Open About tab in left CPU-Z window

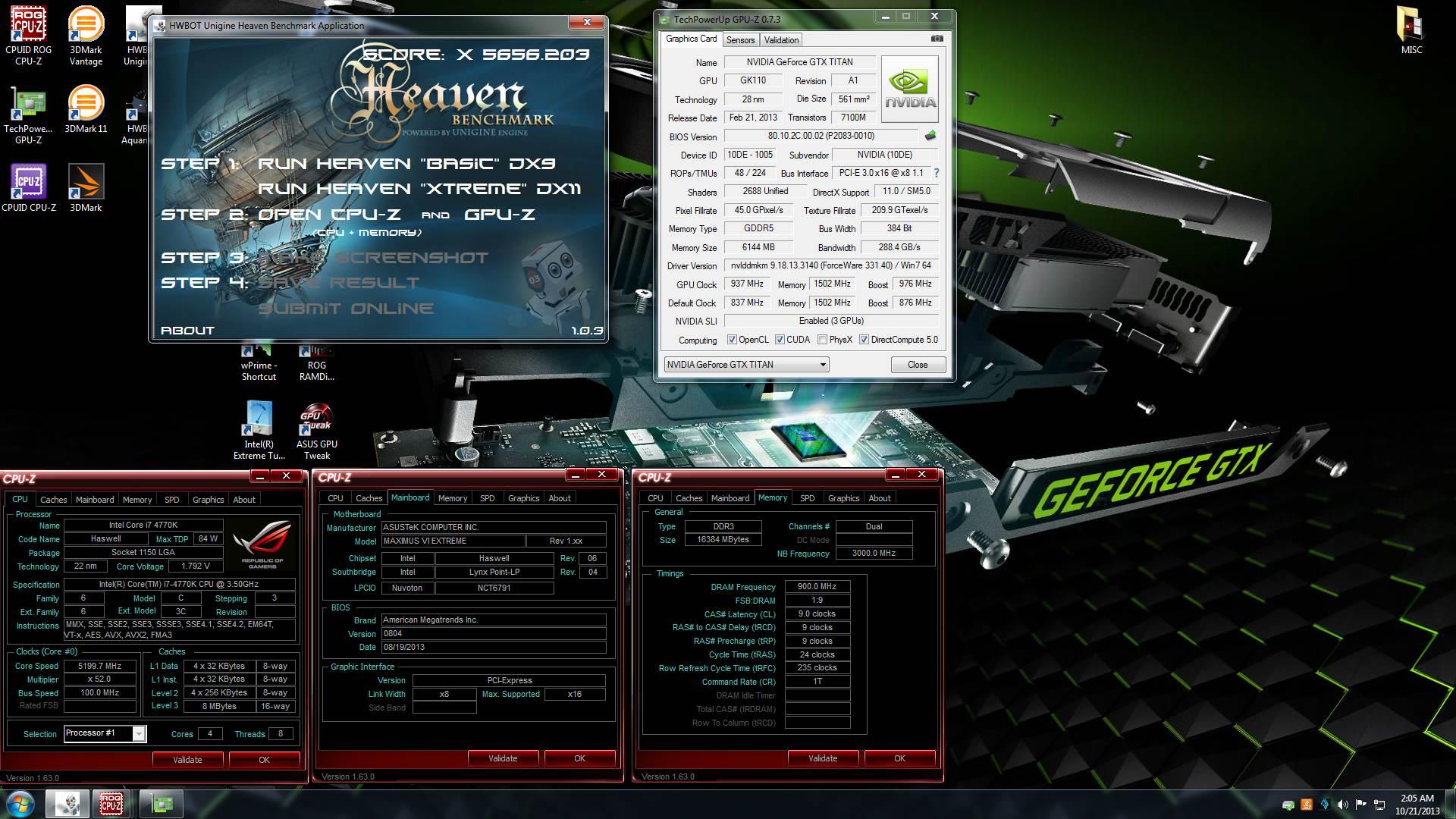(244, 500)
